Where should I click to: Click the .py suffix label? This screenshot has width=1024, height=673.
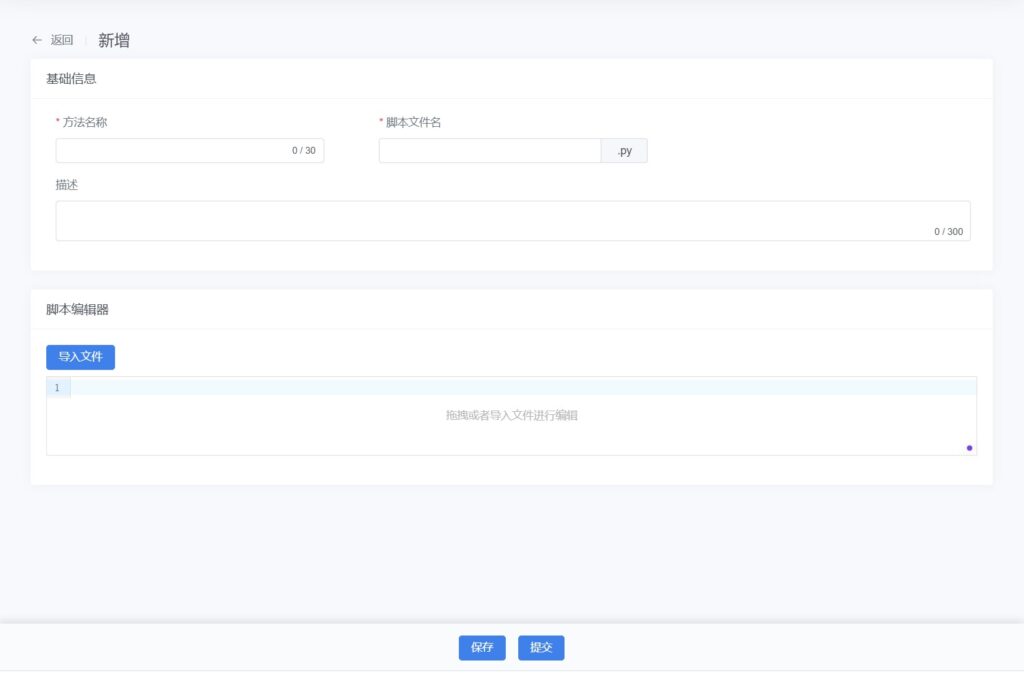click(x=624, y=151)
